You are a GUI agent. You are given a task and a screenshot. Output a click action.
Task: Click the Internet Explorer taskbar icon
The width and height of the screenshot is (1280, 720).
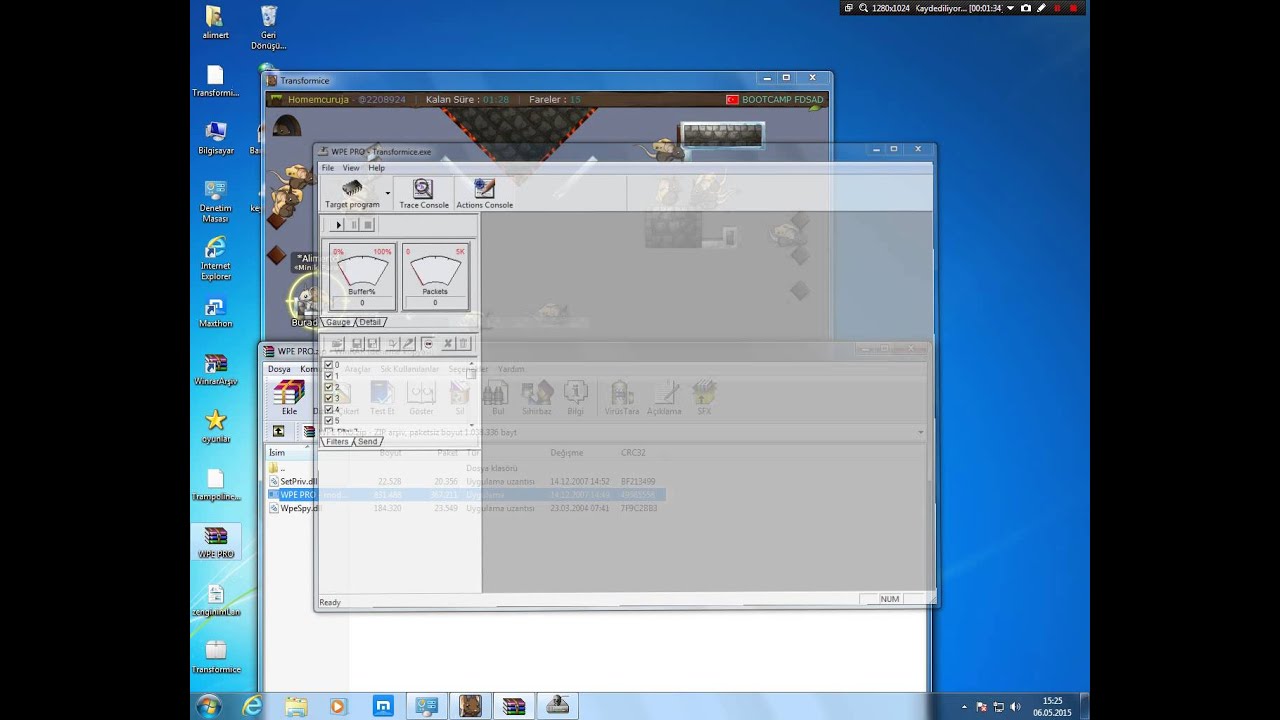[x=252, y=706]
